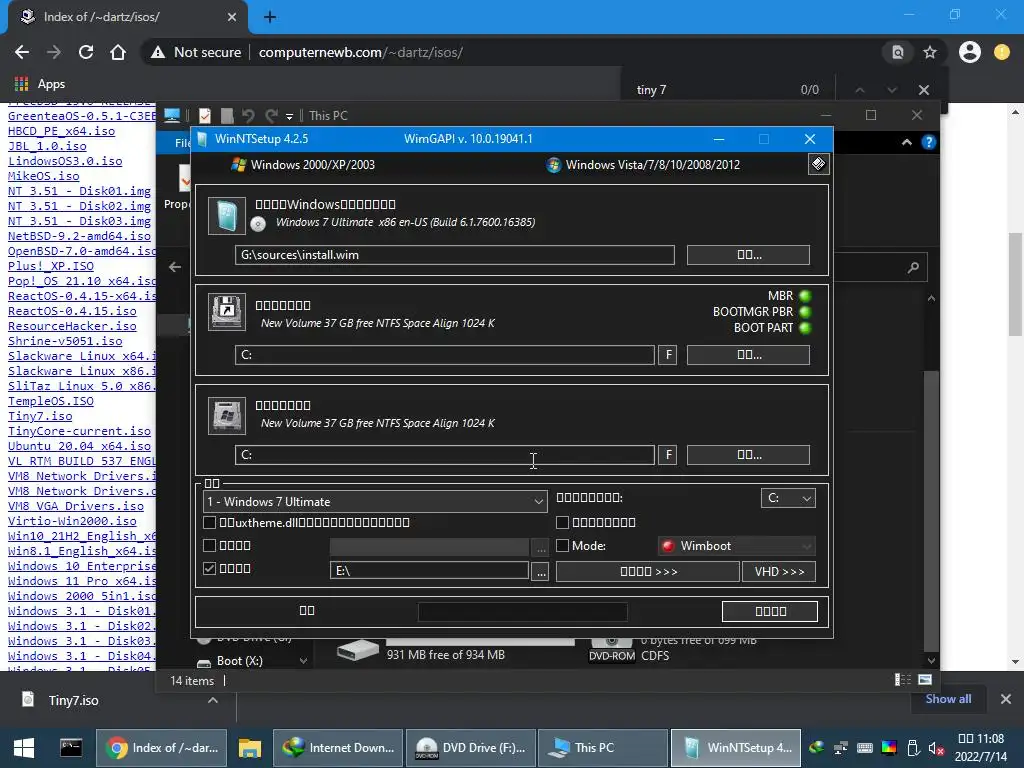Image resolution: width=1024 pixels, height=768 pixels.
Task: Open Command Prompt from the taskbar
Action: point(71,748)
